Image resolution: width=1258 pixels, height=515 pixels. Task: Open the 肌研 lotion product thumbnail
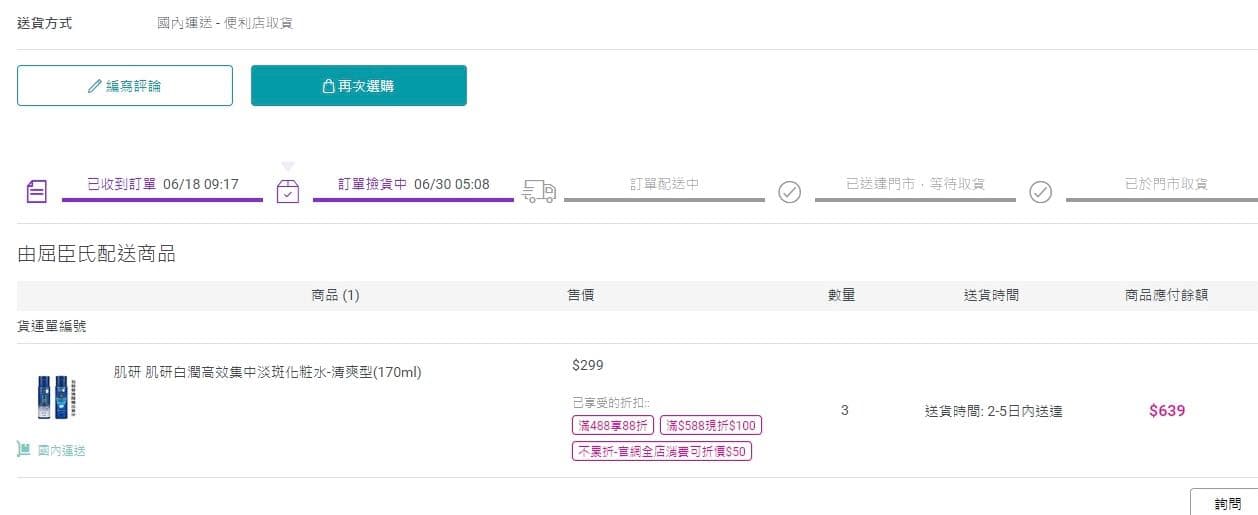pyautogui.click(x=55, y=397)
